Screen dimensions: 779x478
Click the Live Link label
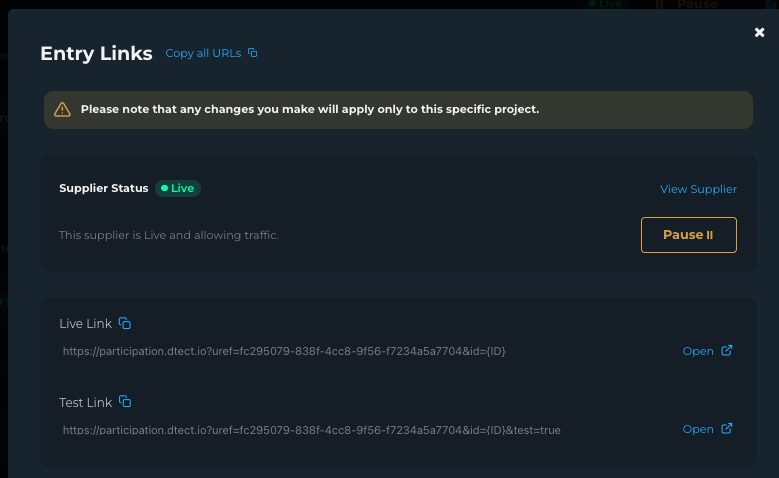[85, 324]
